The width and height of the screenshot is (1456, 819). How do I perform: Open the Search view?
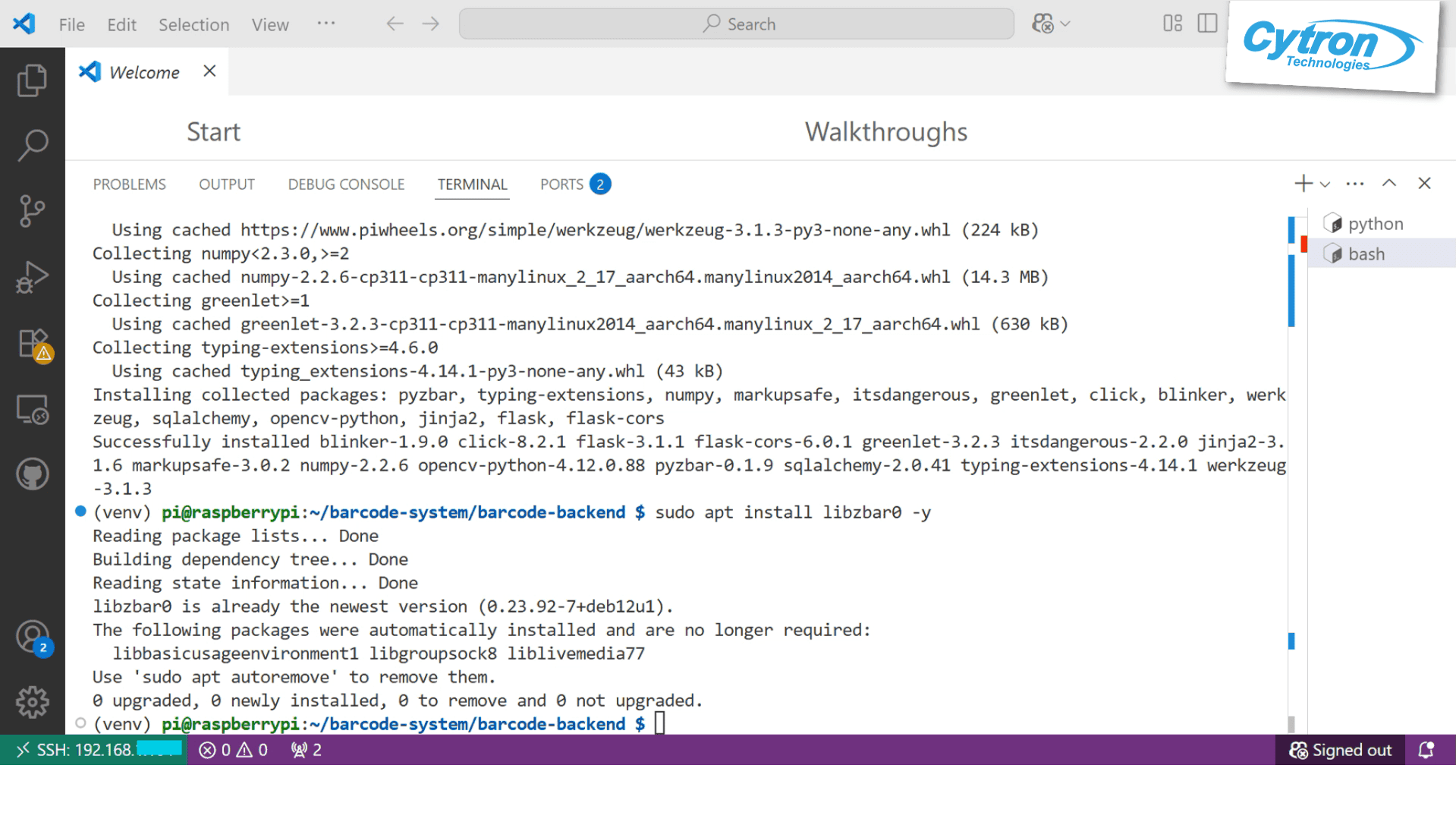point(32,144)
